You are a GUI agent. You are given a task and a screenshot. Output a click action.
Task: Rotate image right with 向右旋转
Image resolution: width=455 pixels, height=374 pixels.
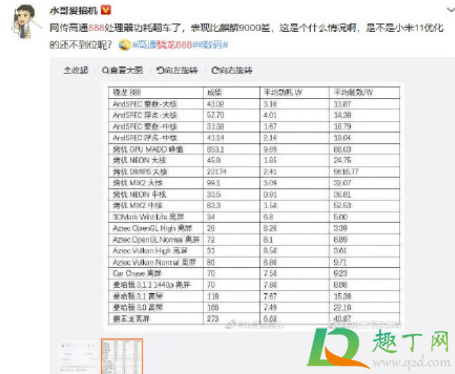[232, 70]
